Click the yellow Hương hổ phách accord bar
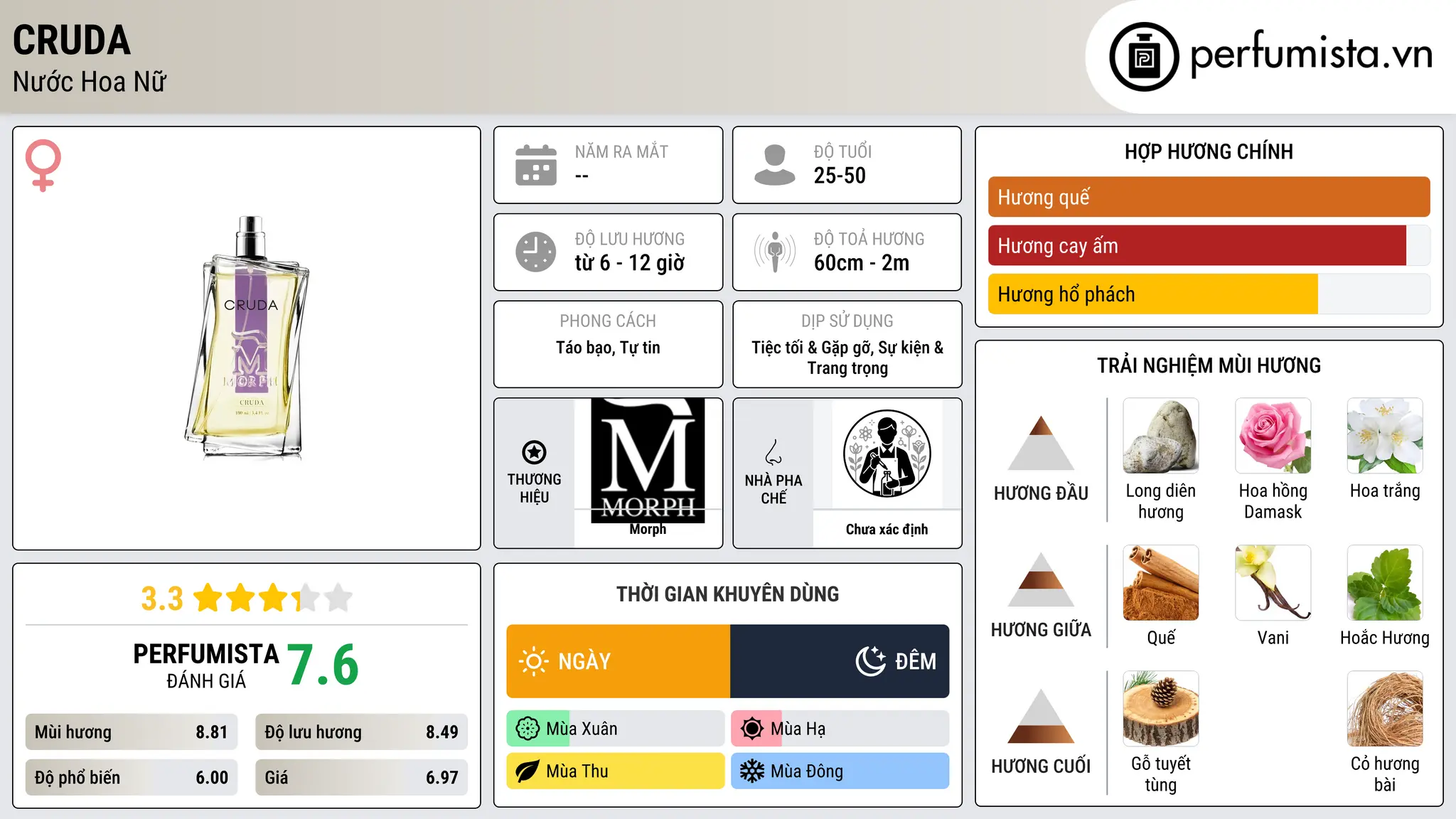 tap(1153, 294)
